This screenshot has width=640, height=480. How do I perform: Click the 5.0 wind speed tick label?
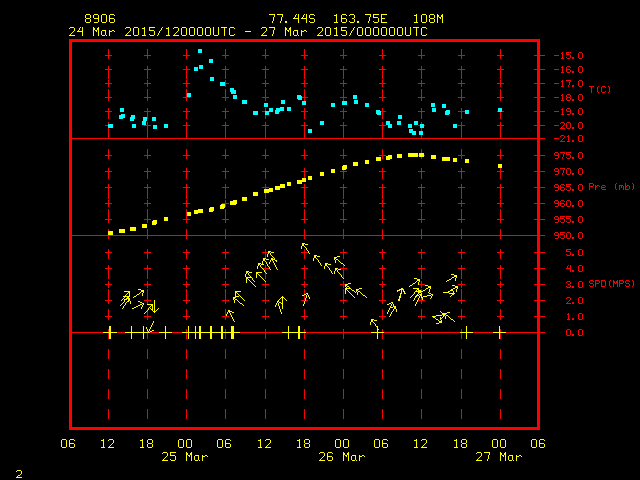pos(569,252)
